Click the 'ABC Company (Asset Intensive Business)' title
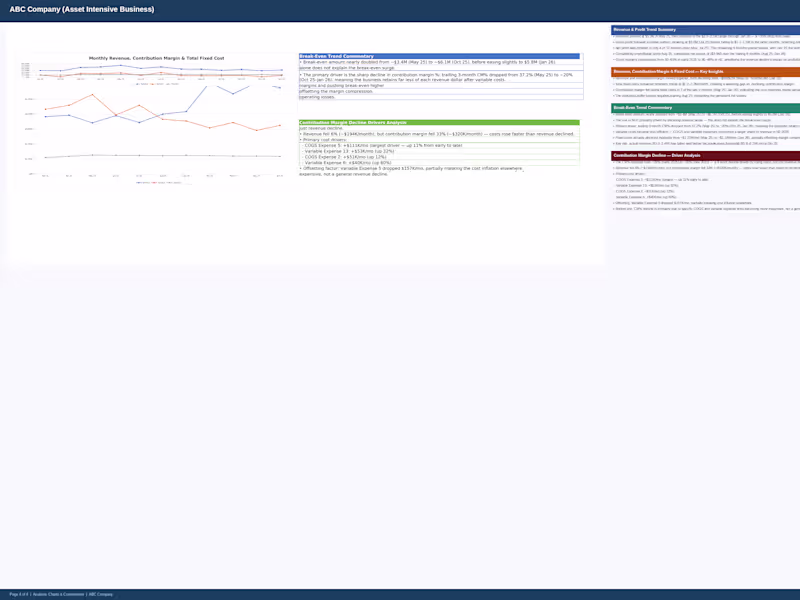The width and height of the screenshot is (800, 600). (x=82, y=9)
